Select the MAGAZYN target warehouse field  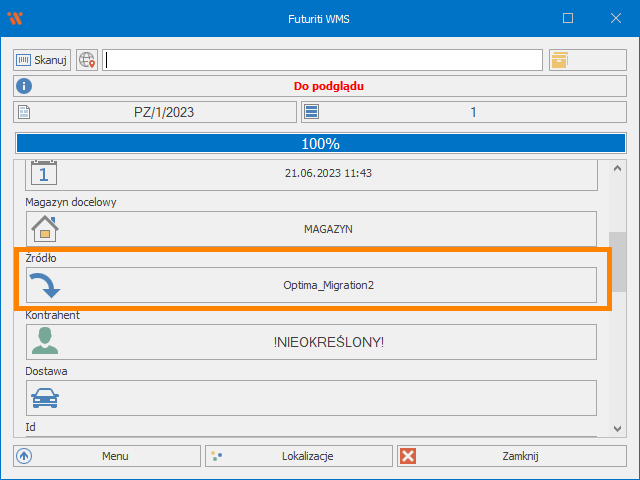328,229
